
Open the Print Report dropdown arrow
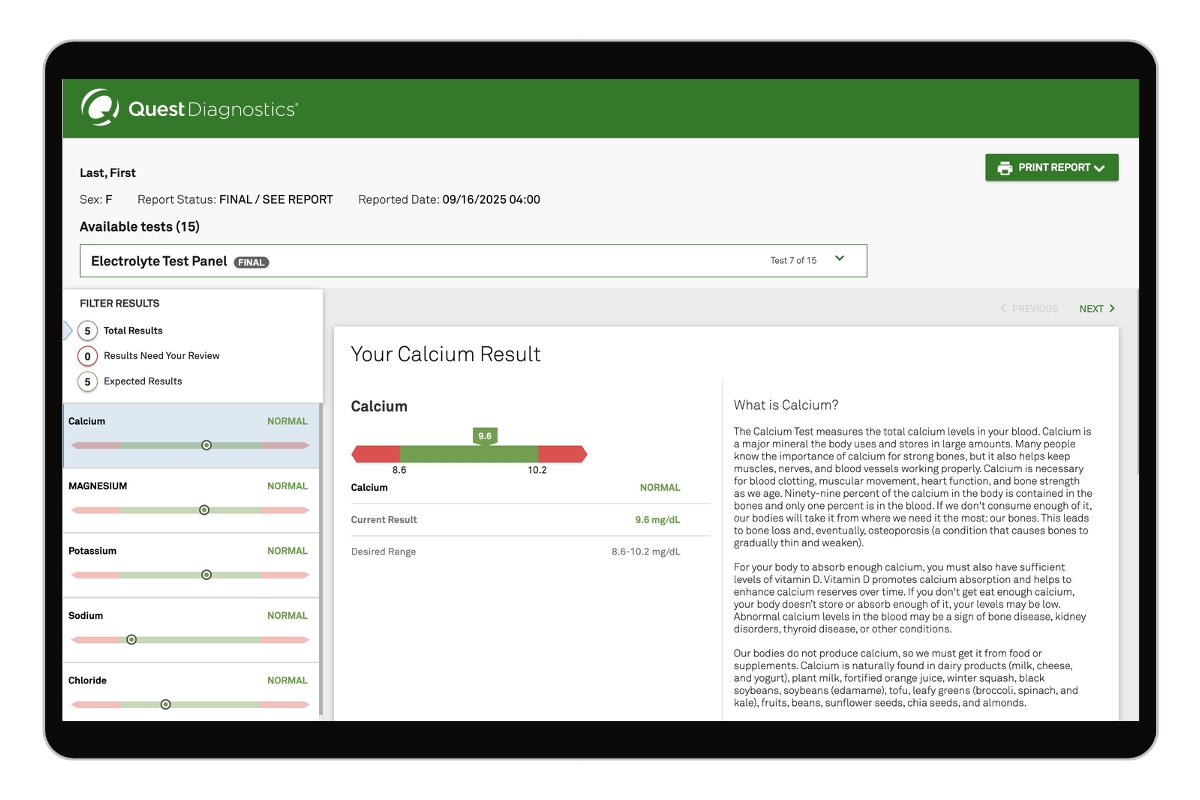pos(1100,169)
